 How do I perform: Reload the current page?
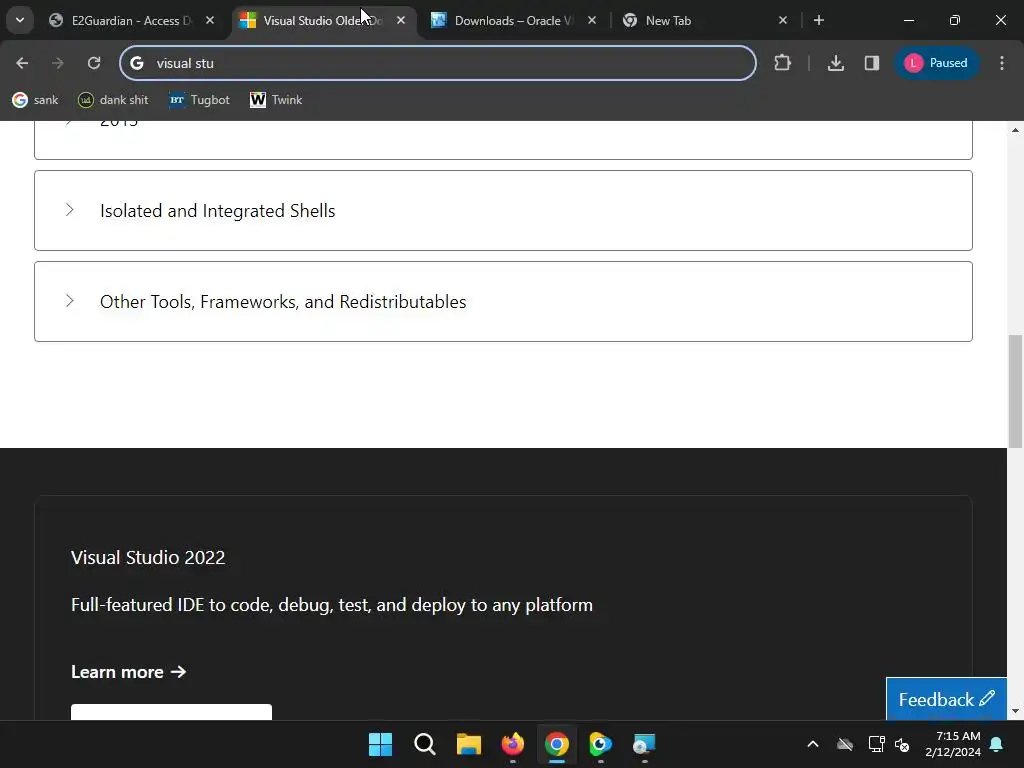[x=94, y=63]
